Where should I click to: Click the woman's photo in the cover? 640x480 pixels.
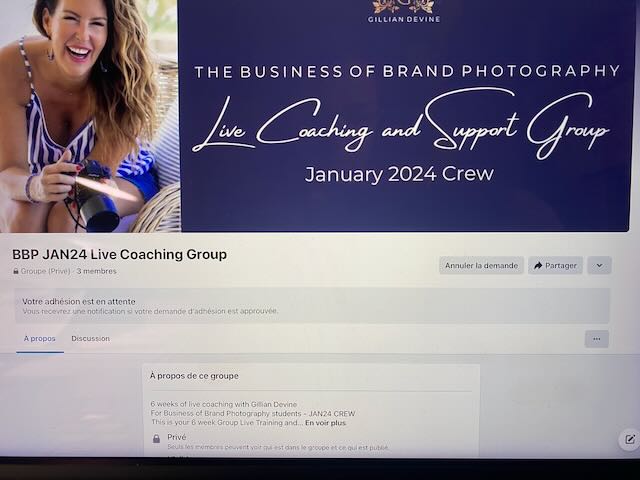tap(90, 116)
